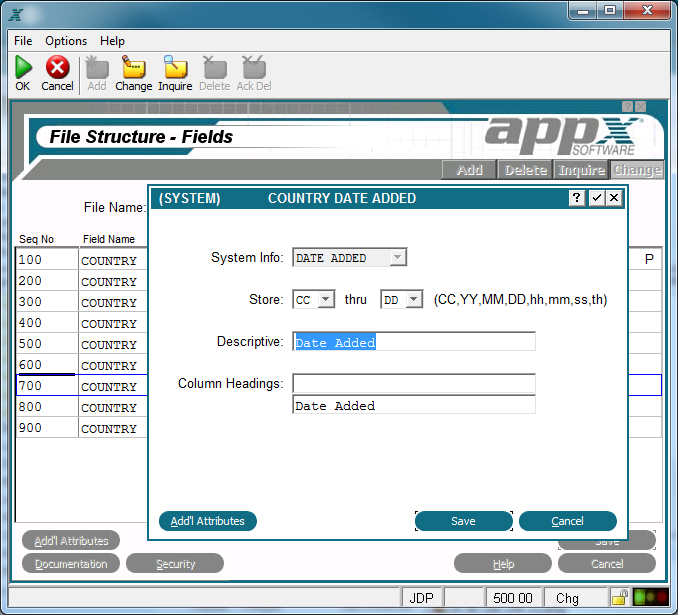Select the Seq No 300 cell

(47, 301)
